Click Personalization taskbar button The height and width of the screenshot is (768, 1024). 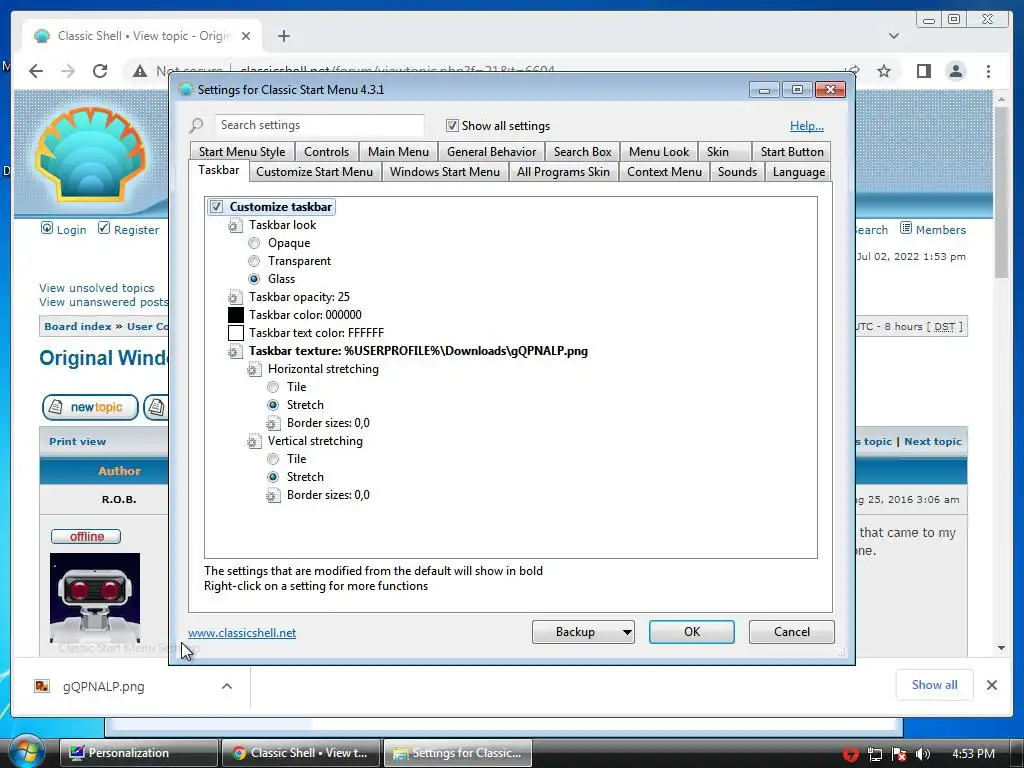(138, 753)
